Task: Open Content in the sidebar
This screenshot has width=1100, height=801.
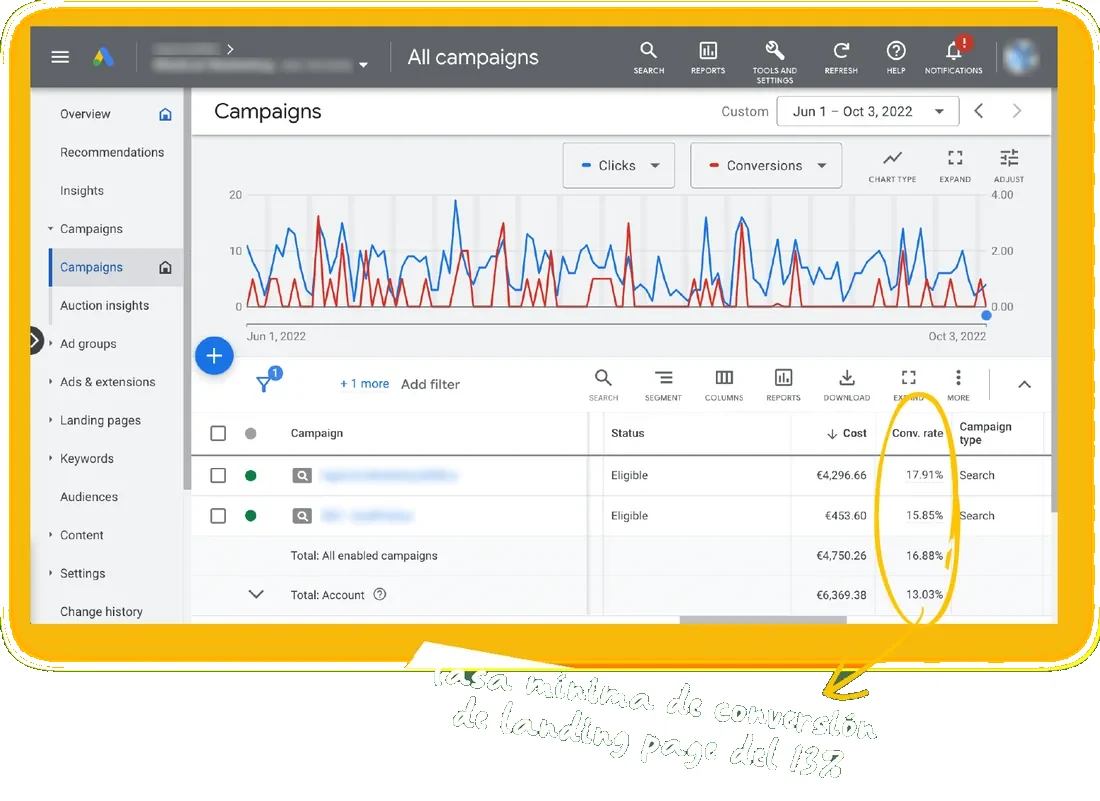Action: click(x=81, y=535)
